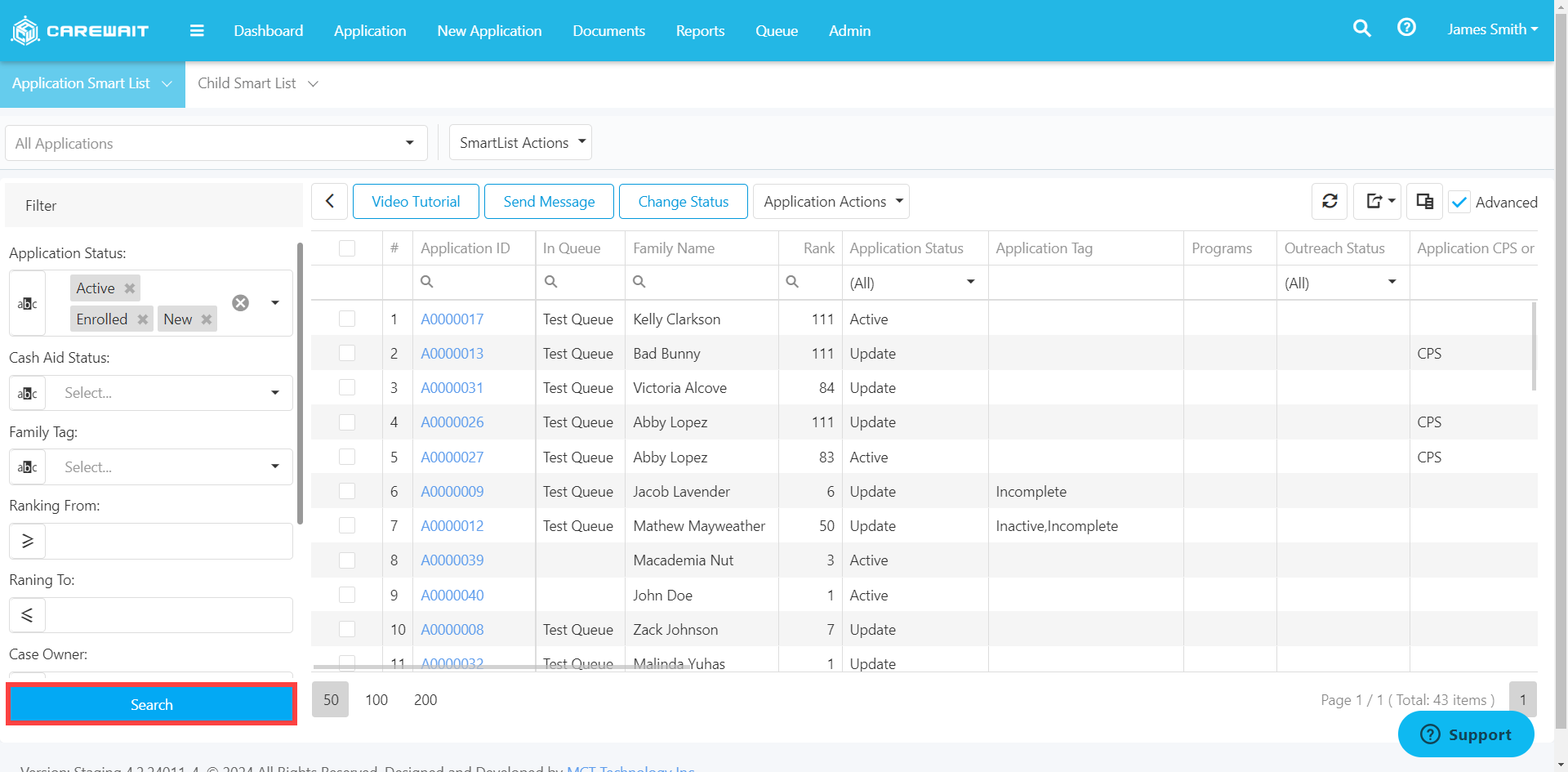Select checkbox for row A0000027
Screen dimensions: 1568x772
click(347, 457)
